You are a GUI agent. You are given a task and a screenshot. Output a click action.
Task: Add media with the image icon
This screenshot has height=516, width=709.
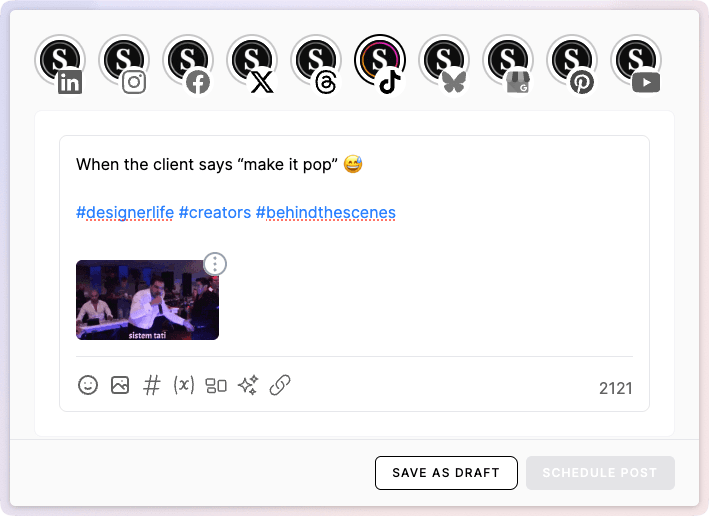(x=120, y=385)
